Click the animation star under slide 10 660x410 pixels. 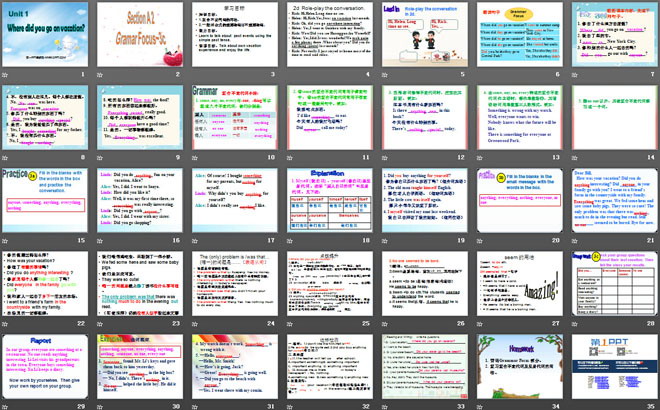[195, 158]
